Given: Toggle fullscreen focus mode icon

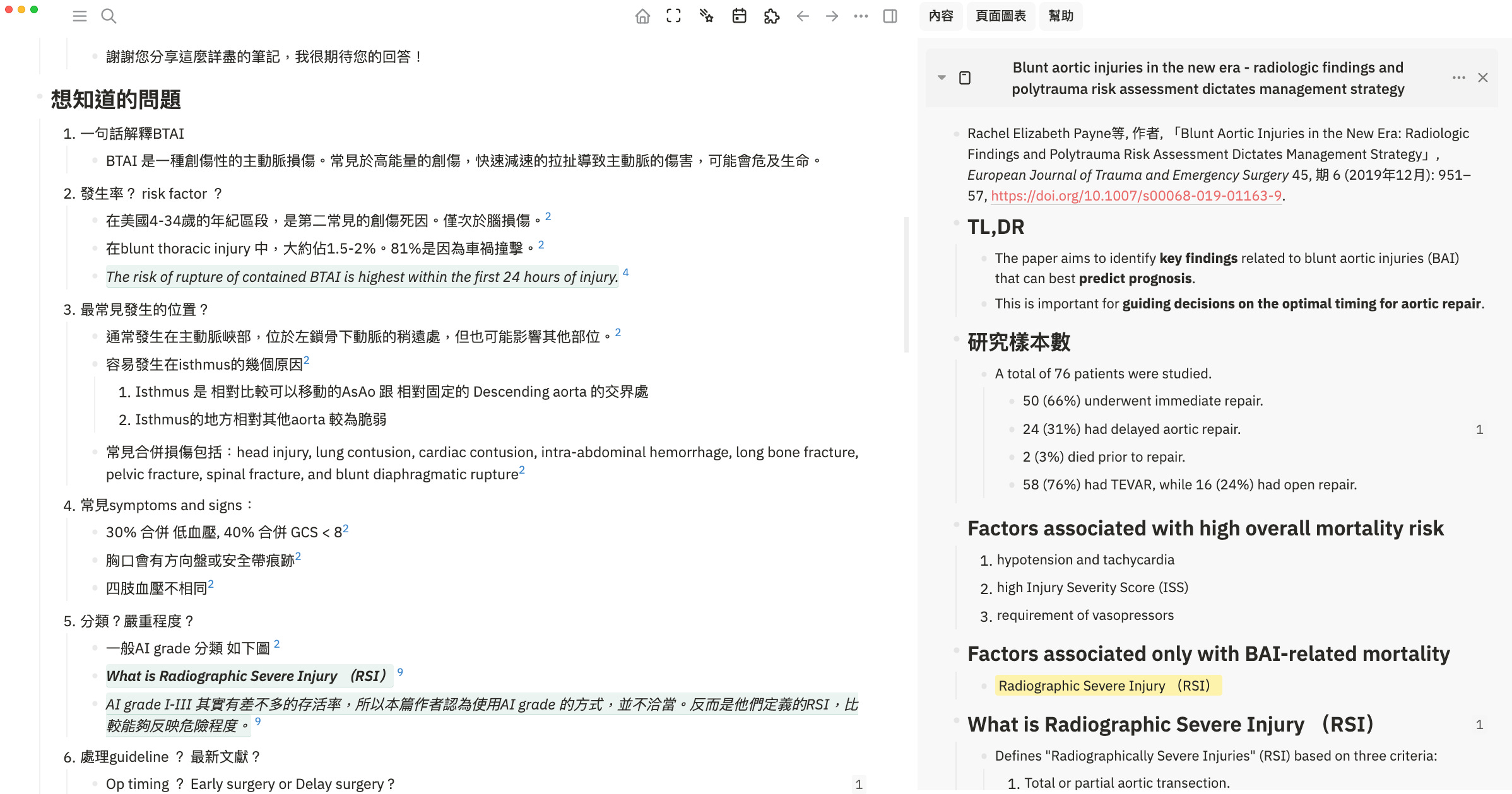Looking at the screenshot, I should (673, 16).
